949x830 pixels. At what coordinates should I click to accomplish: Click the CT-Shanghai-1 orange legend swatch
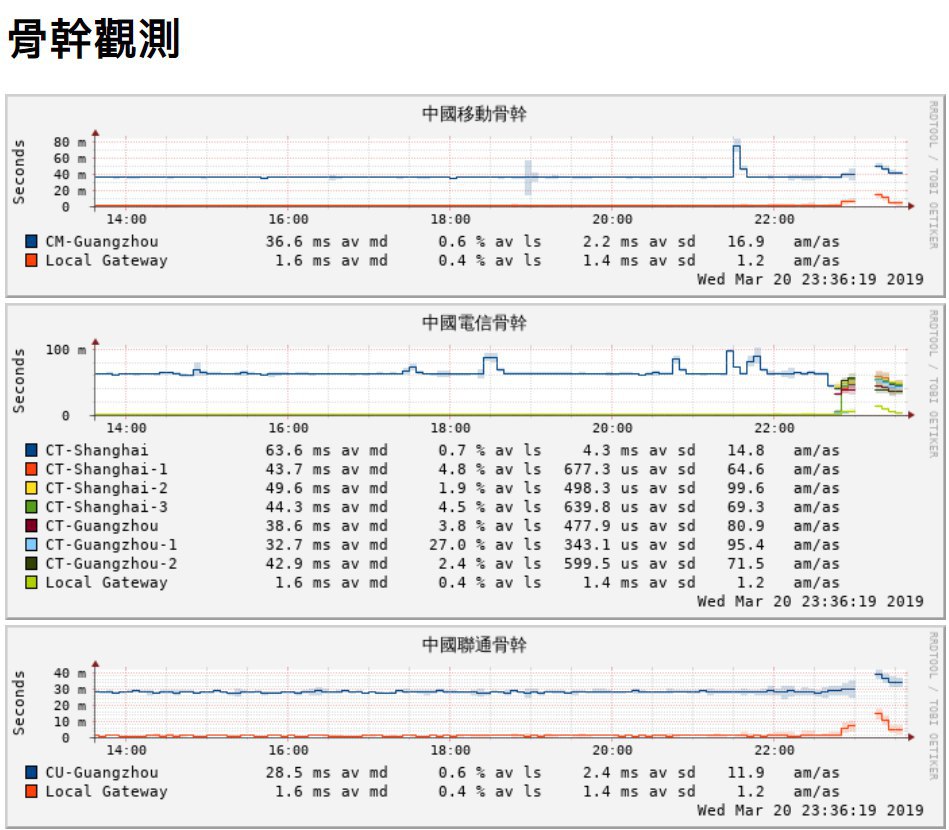pyautogui.click(x=32, y=470)
